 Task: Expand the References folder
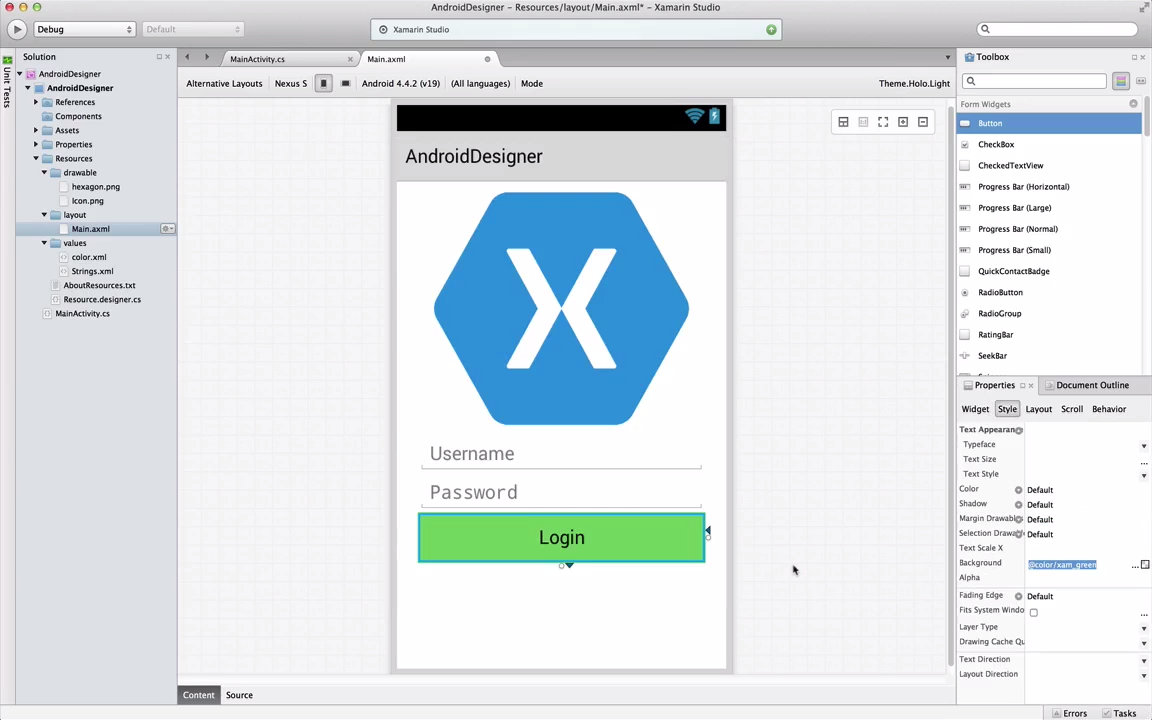pos(36,102)
